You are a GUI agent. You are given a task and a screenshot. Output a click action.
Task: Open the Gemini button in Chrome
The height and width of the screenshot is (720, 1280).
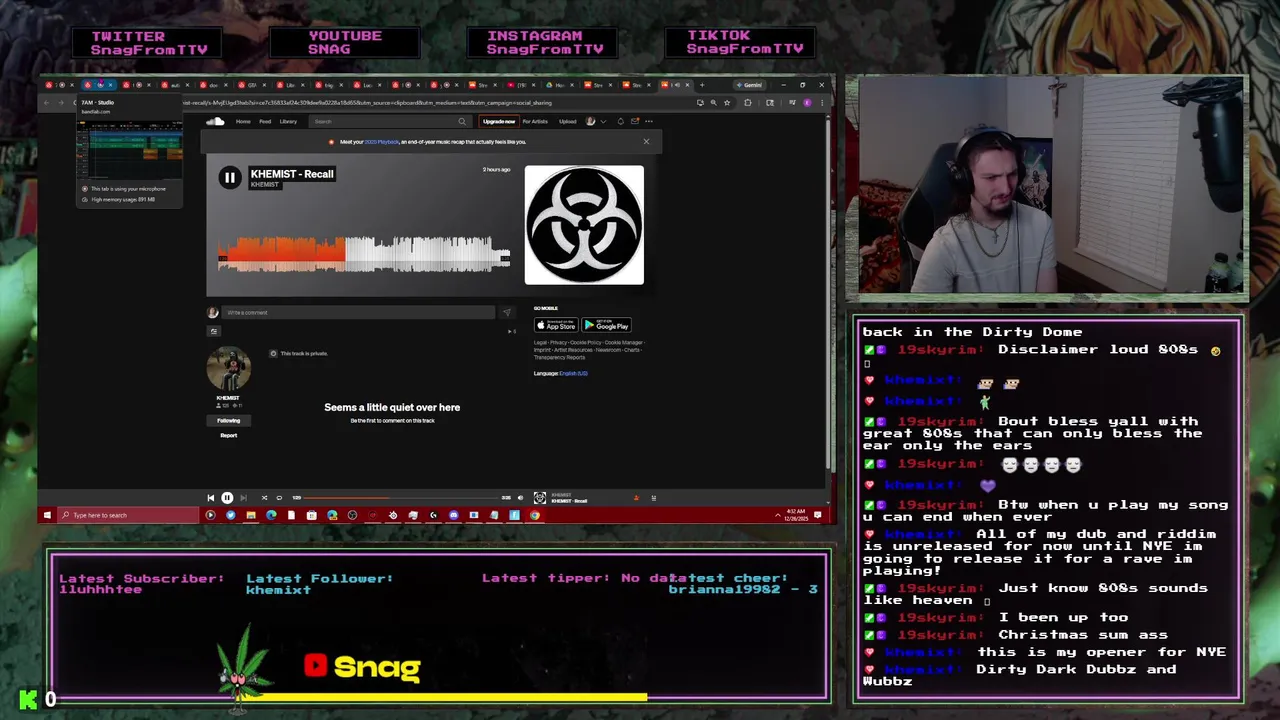point(750,85)
